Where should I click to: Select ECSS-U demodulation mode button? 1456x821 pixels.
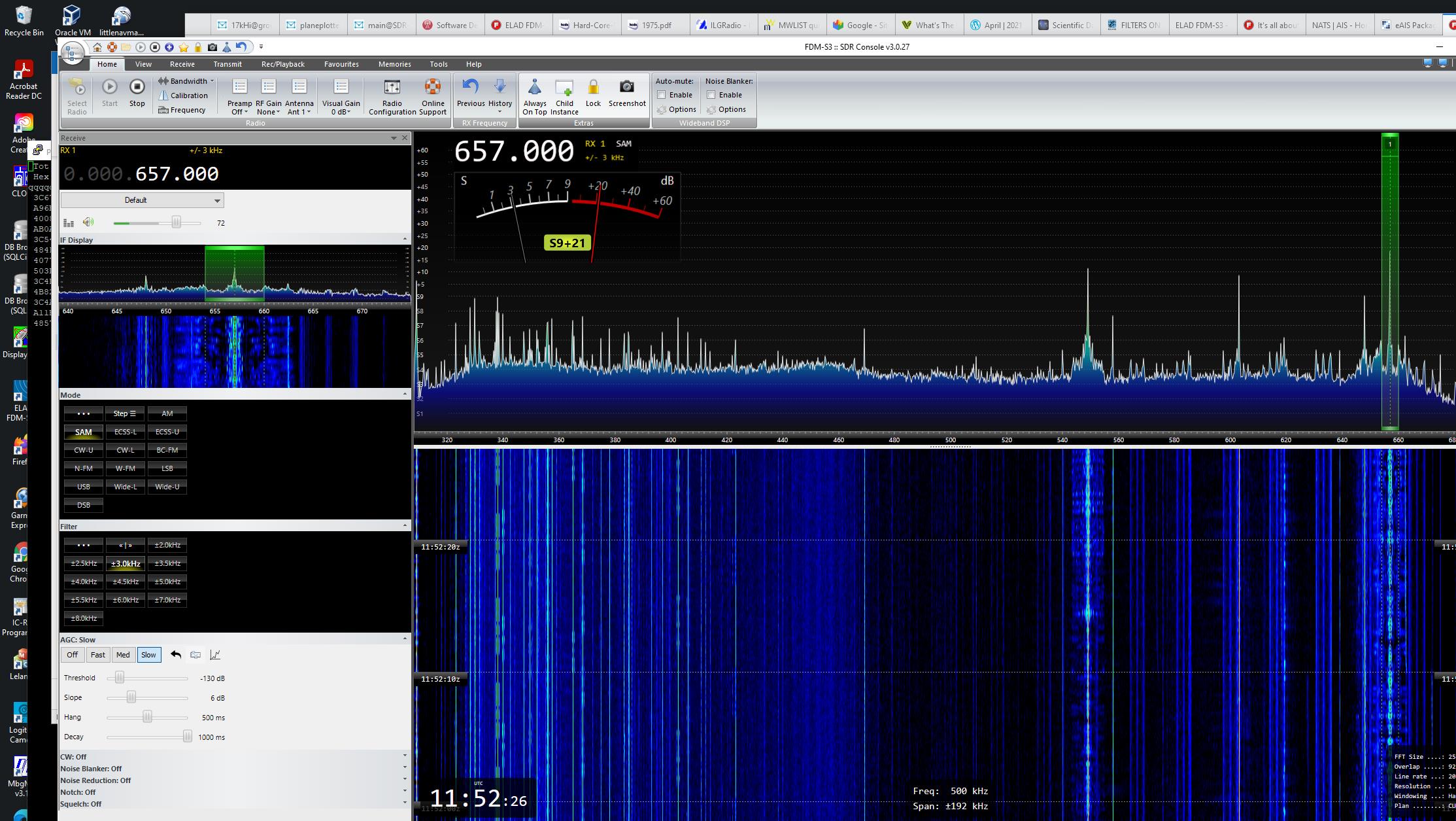click(167, 432)
